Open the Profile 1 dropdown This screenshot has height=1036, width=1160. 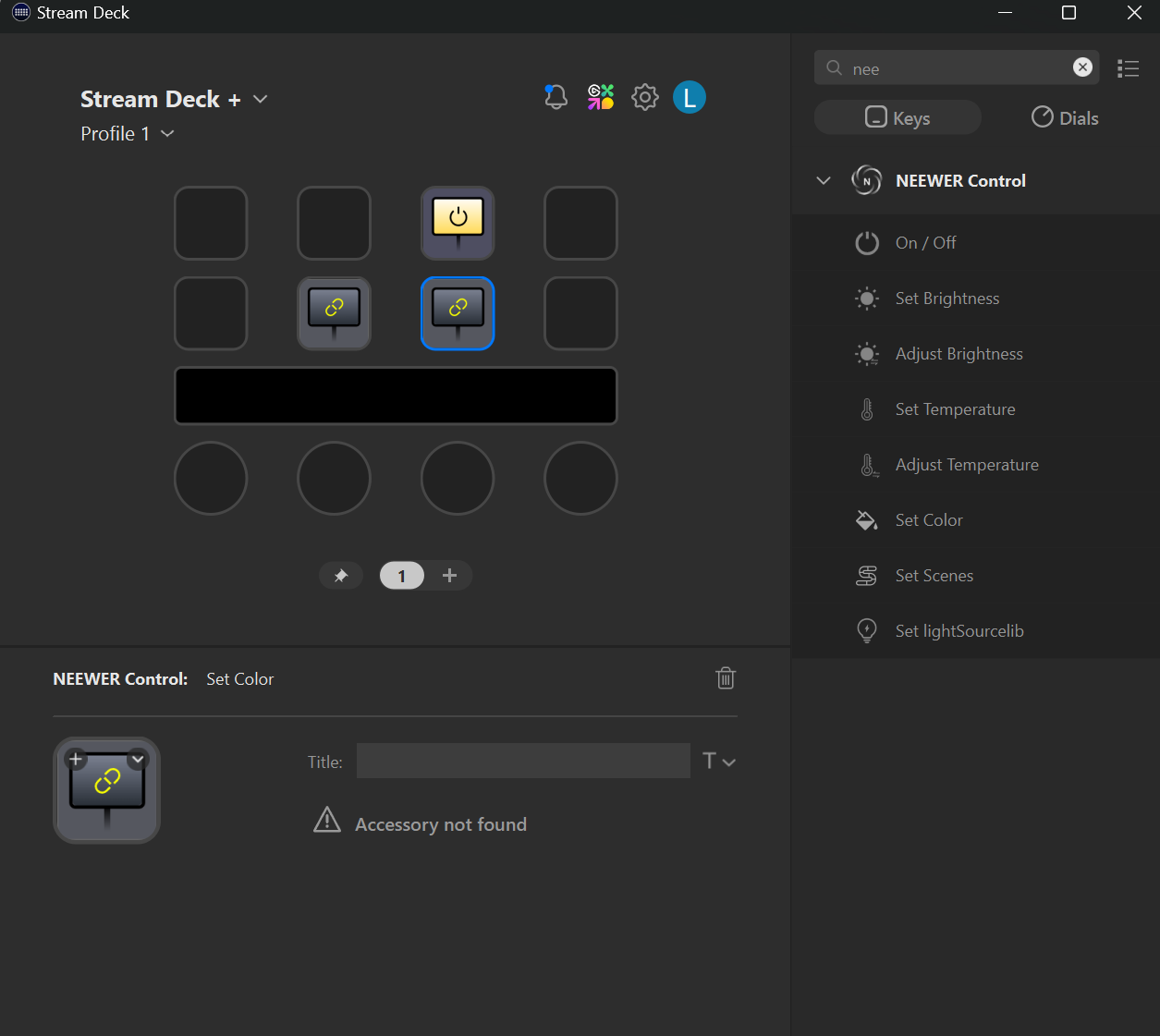pos(167,134)
